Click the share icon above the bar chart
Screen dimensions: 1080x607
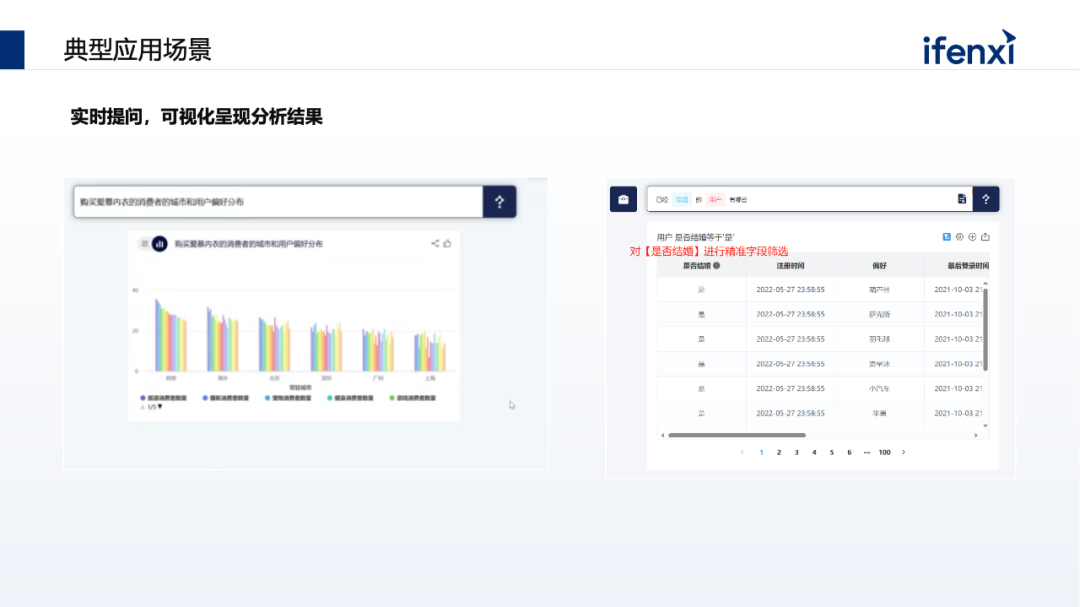pyautogui.click(x=435, y=243)
